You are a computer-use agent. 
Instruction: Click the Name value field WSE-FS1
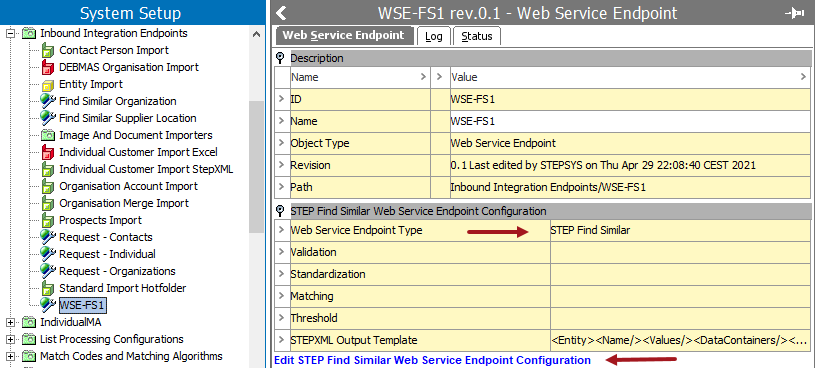(630, 122)
